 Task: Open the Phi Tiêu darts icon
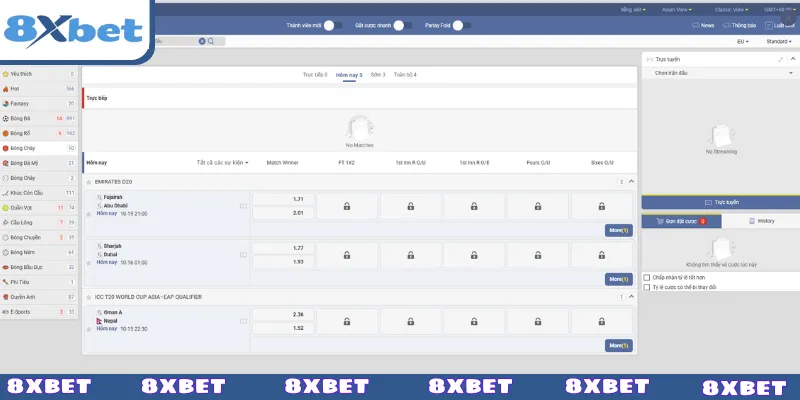point(6,282)
